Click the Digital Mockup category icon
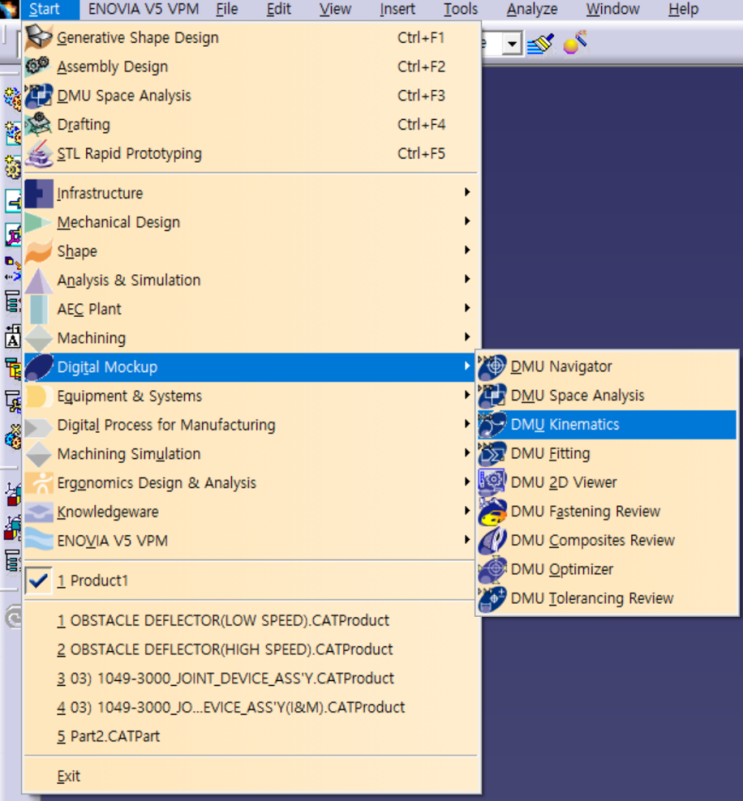Image resolution: width=743 pixels, height=801 pixels. pos(38,367)
